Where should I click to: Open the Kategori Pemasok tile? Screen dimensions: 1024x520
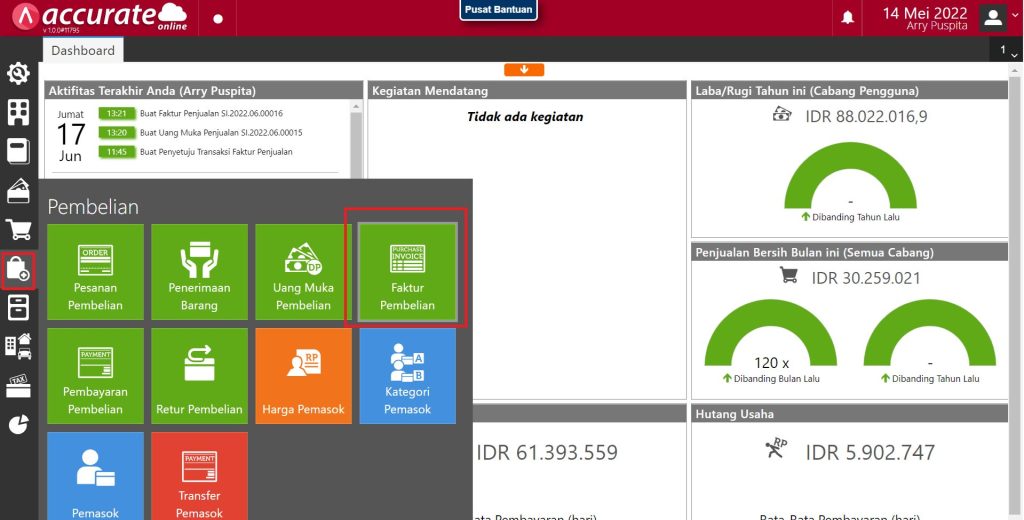[408, 376]
